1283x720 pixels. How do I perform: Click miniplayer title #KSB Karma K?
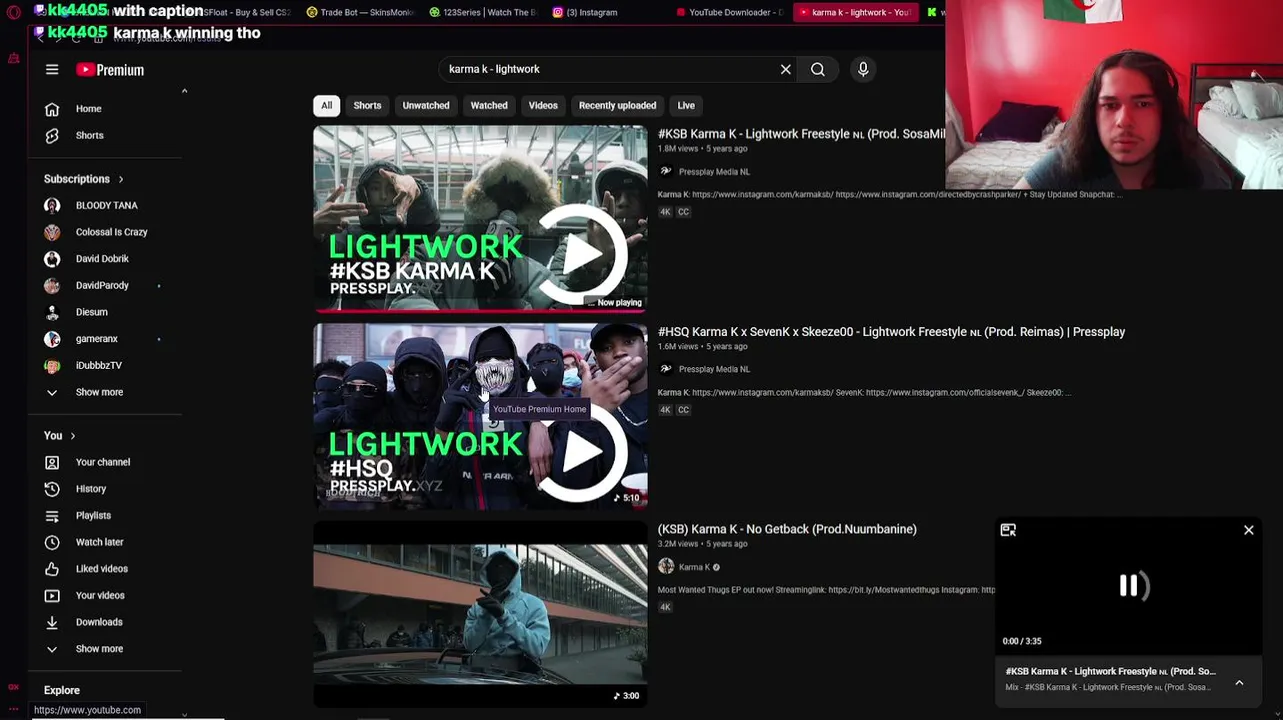[1110, 671]
